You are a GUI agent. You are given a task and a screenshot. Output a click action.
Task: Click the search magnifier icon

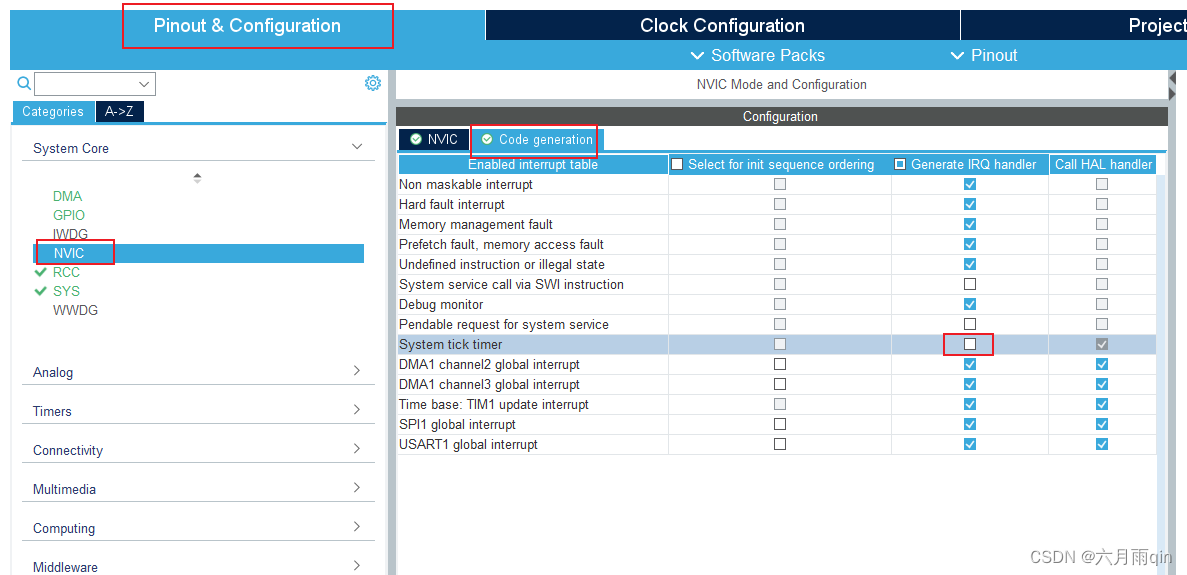click(x=24, y=84)
